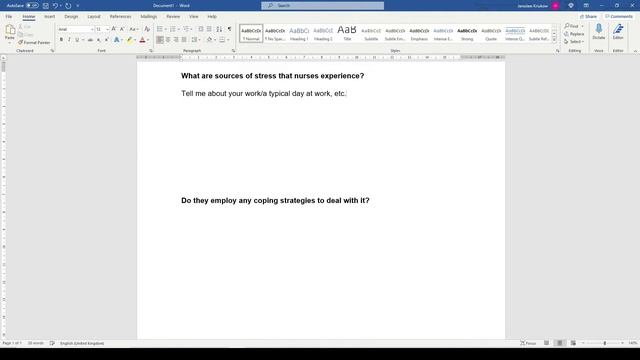
Task: Apply the Title style
Action: (347, 33)
